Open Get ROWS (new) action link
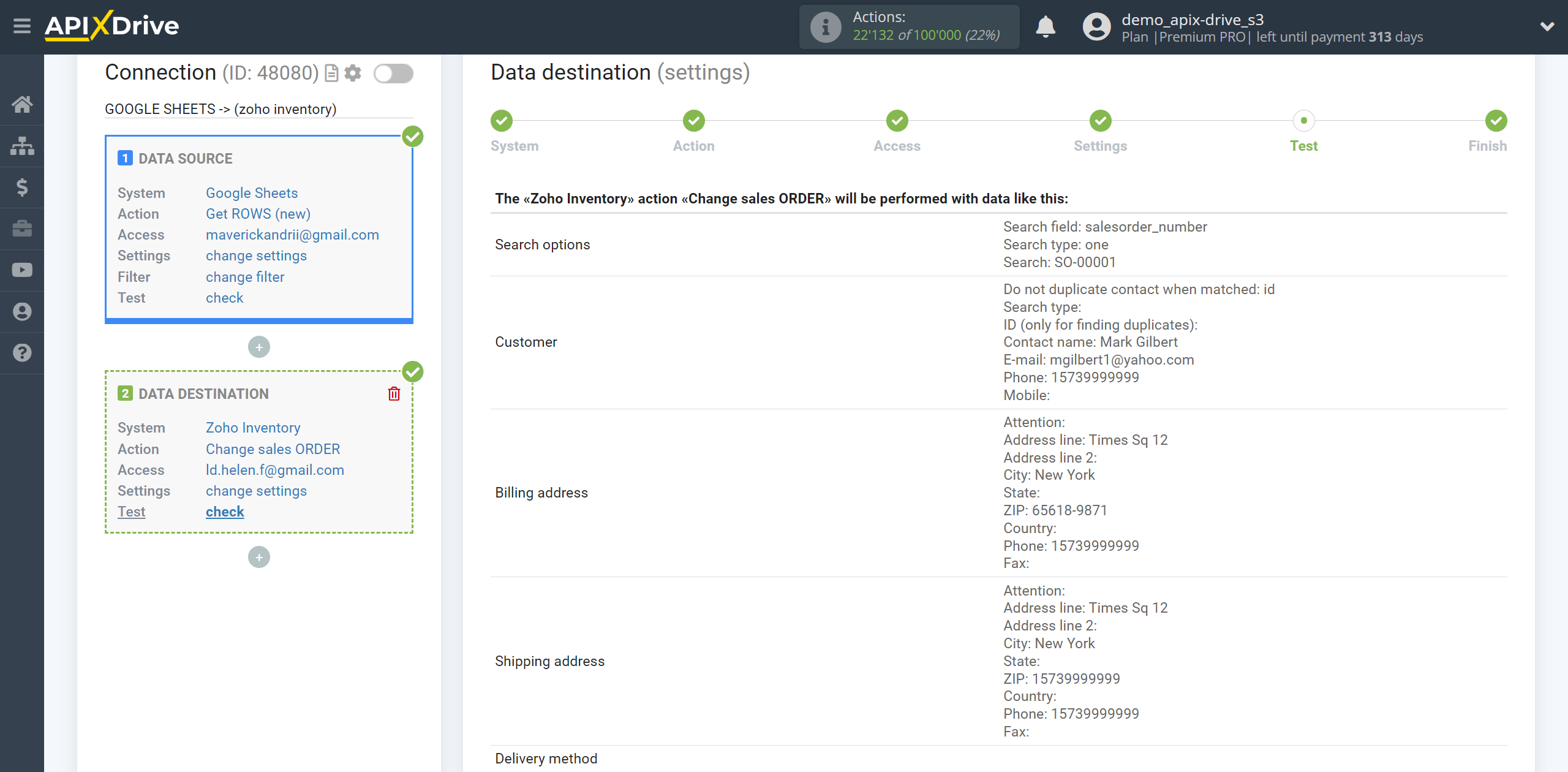This screenshot has width=1568, height=772. (258, 214)
